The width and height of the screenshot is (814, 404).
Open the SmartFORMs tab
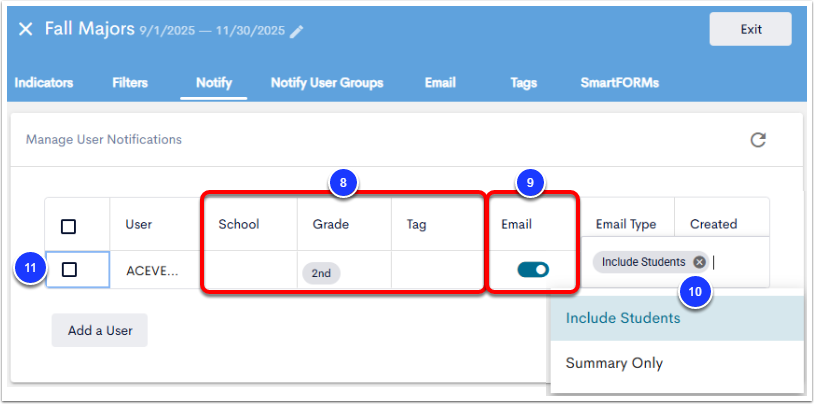620,83
